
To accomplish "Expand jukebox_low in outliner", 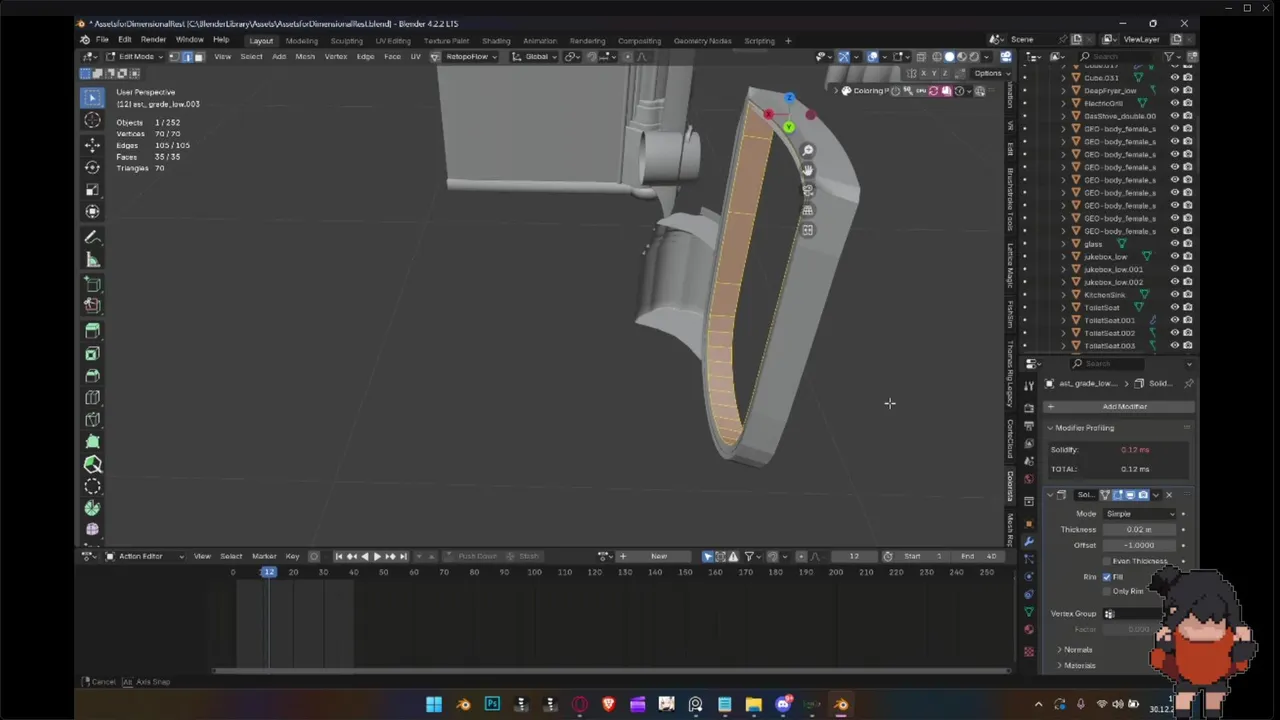I will point(1064,257).
